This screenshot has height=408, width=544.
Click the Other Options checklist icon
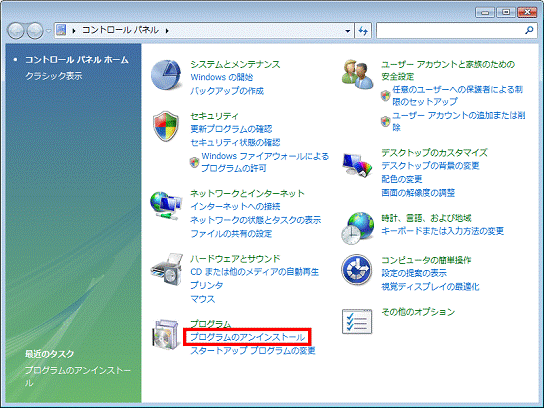click(x=357, y=321)
